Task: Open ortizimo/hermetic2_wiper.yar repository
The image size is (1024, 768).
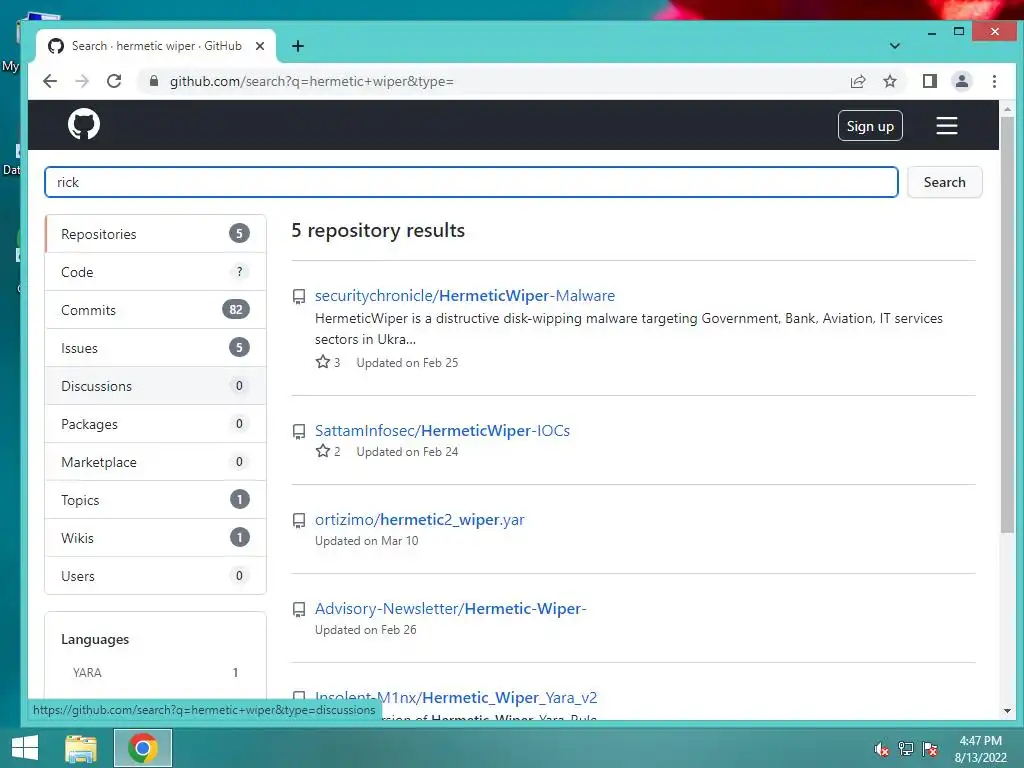Action: coord(419,519)
